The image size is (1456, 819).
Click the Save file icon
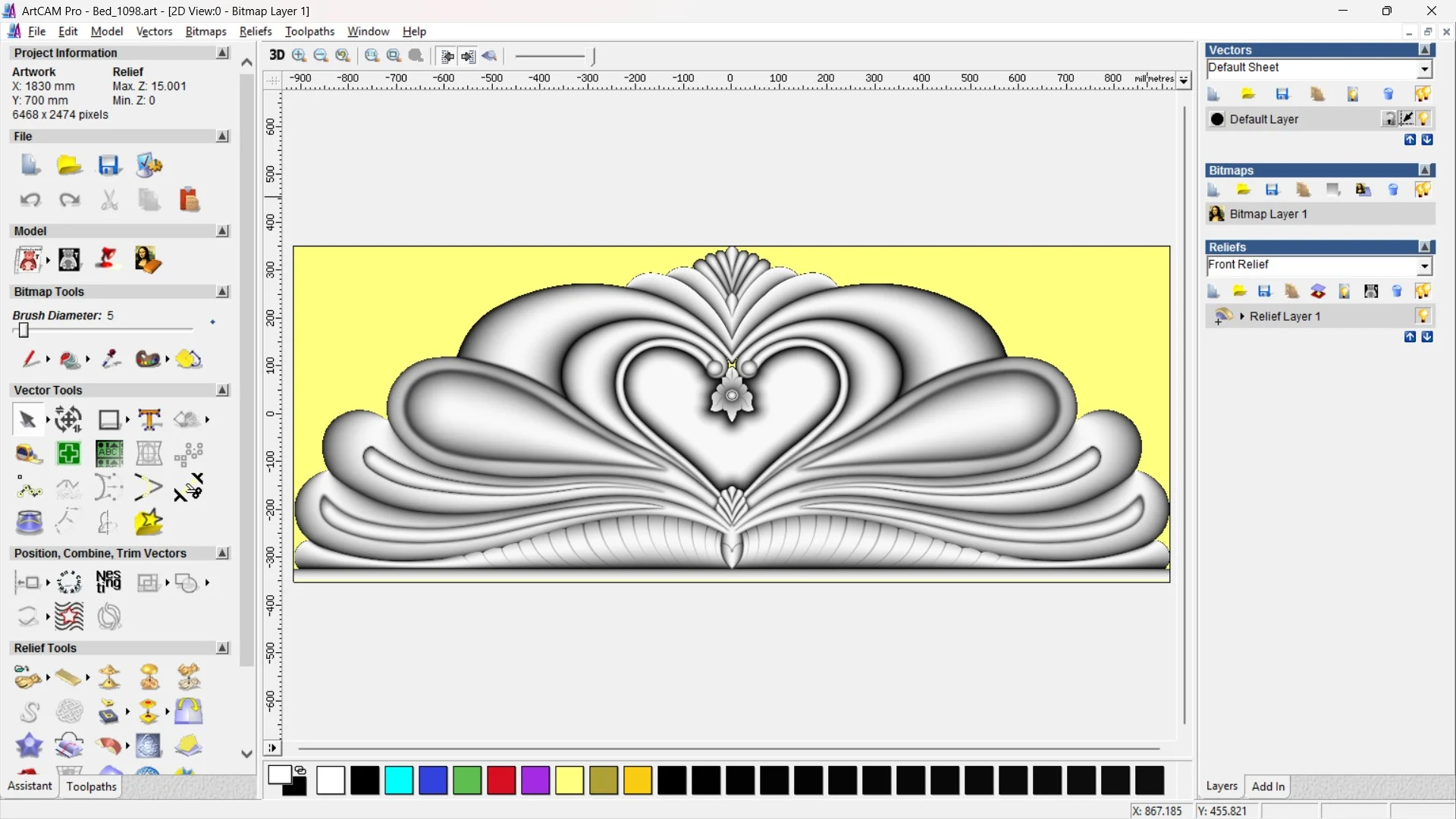[x=109, y=165]
